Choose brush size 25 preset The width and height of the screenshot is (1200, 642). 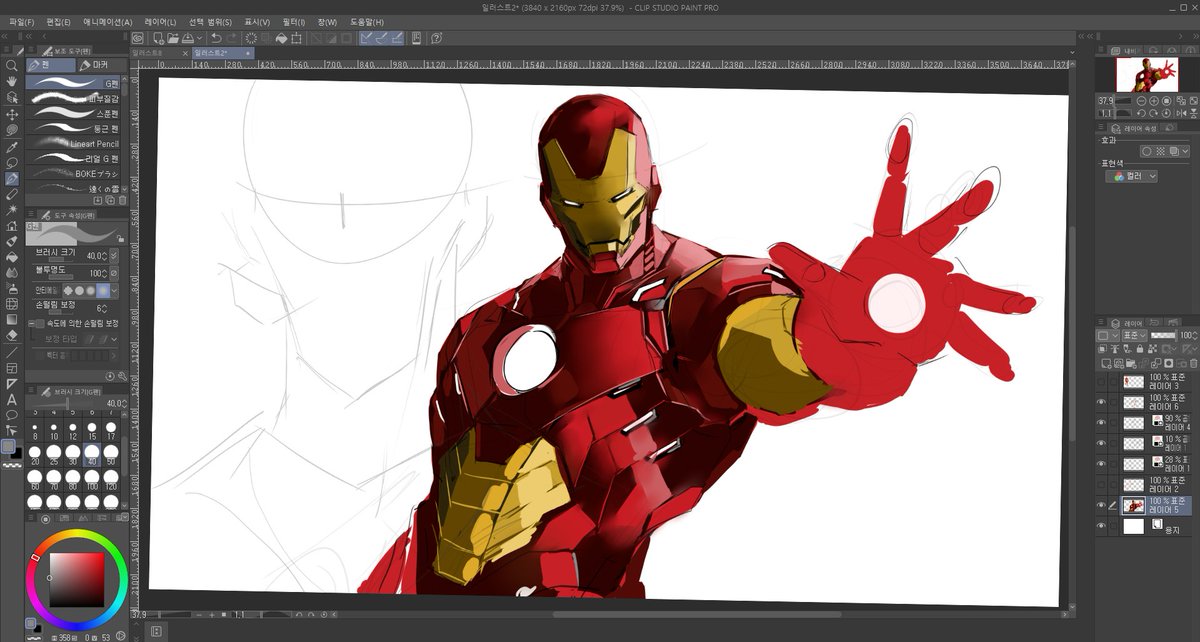[54, 457]
